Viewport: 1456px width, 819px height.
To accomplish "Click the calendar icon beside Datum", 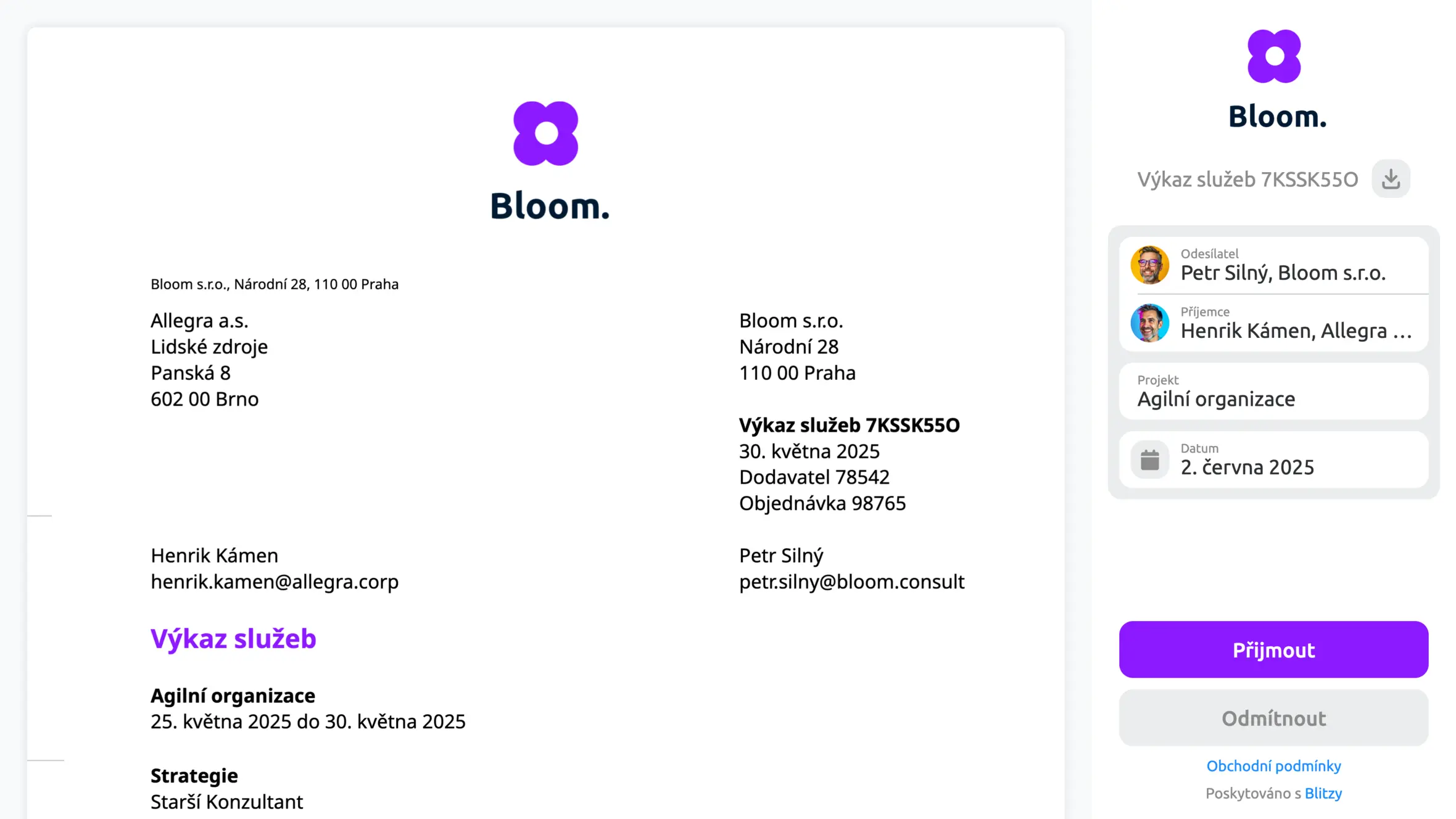I will pos(1149,459).
